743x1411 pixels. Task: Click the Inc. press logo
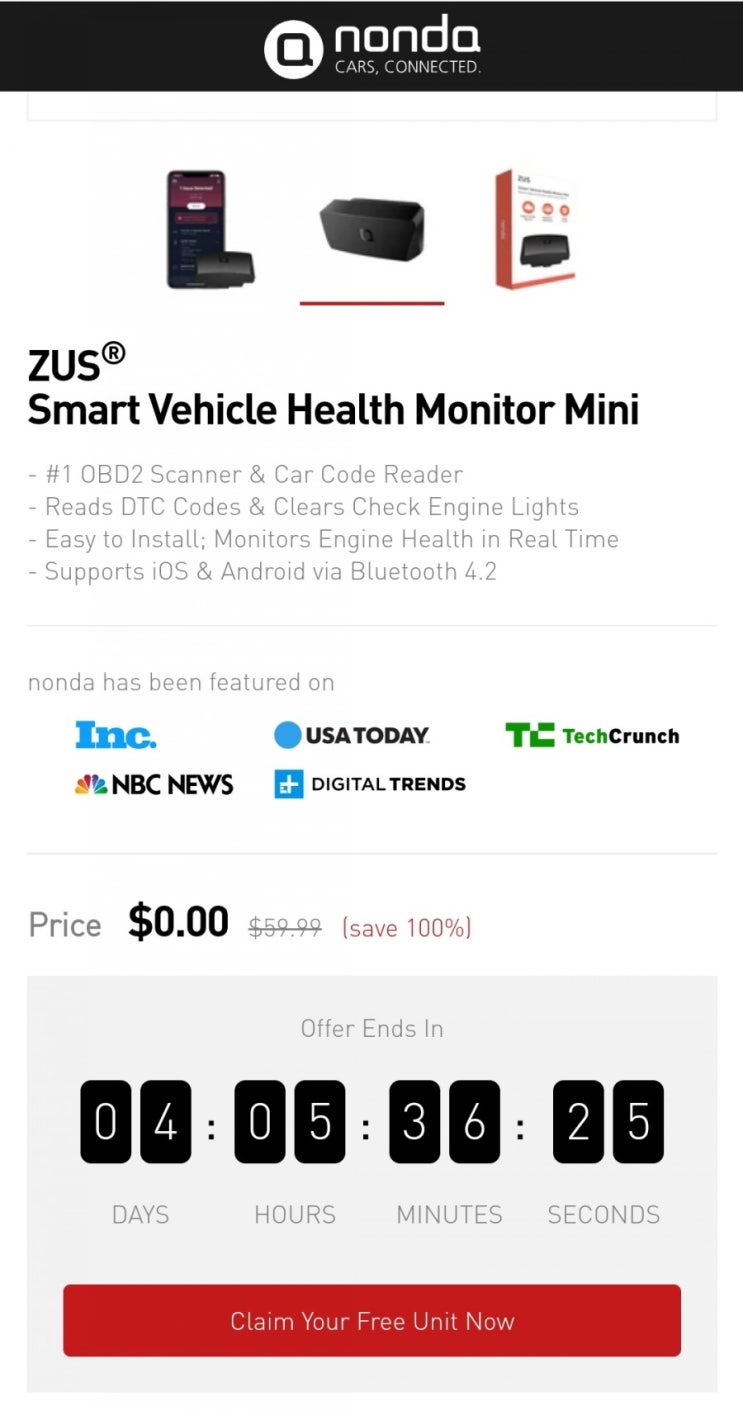(x=116, y=735)
